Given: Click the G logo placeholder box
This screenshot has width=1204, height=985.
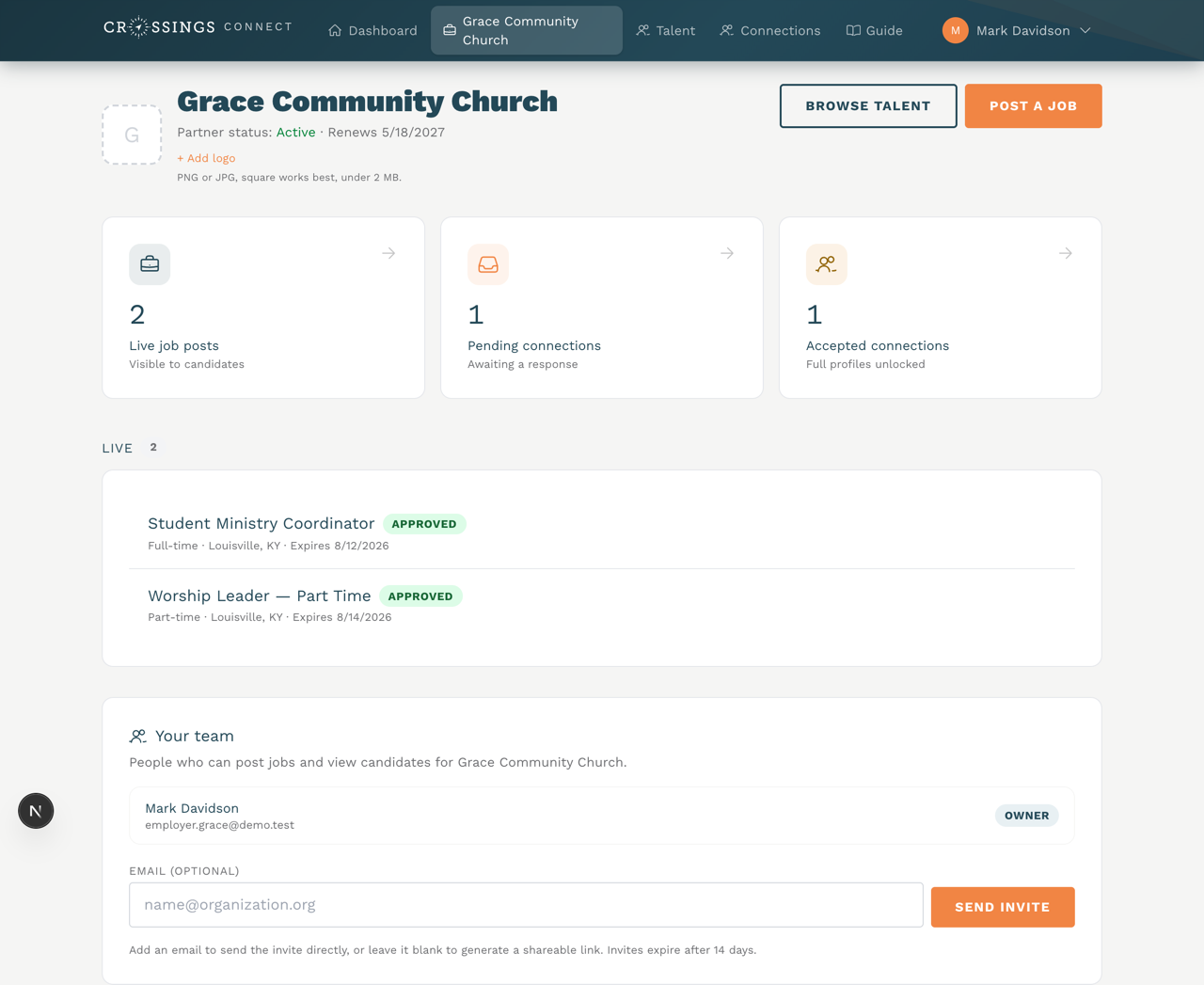Looking at the screenshot, I should click(132, 135).
